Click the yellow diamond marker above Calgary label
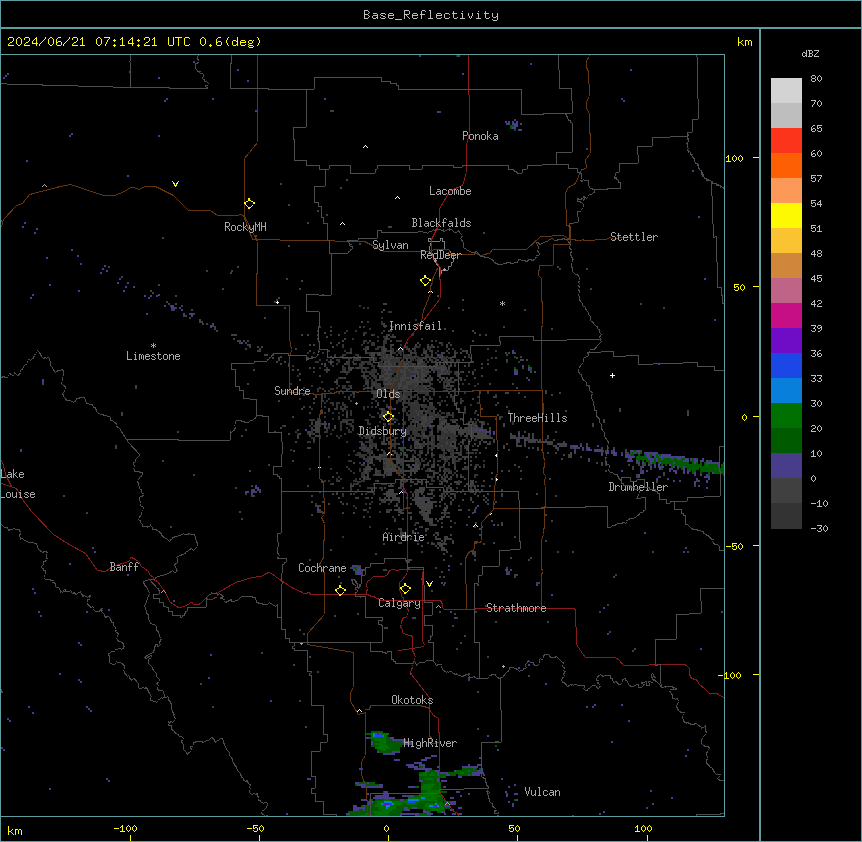862x842 pixels. coord(405,589)
